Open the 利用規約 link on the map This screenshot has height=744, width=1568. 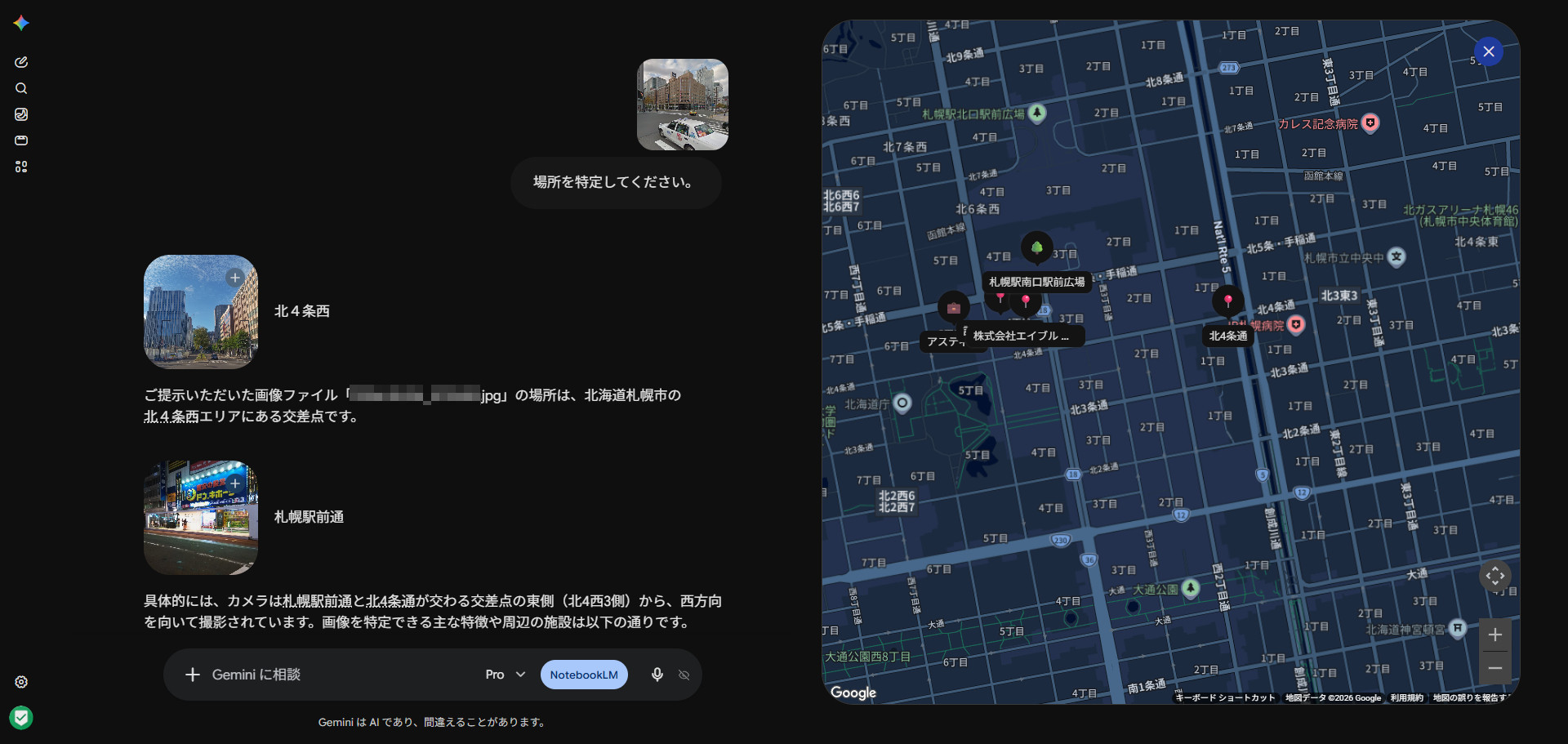[1407, 698]
